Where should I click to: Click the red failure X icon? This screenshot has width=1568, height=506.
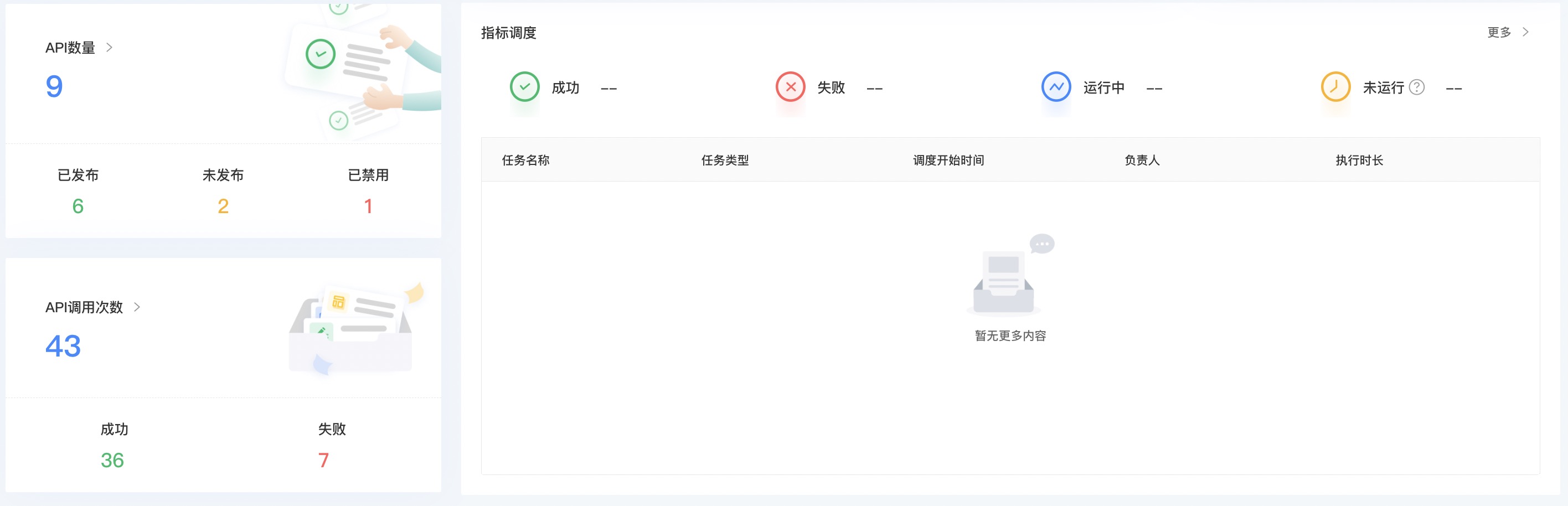(x=790, y=86)
